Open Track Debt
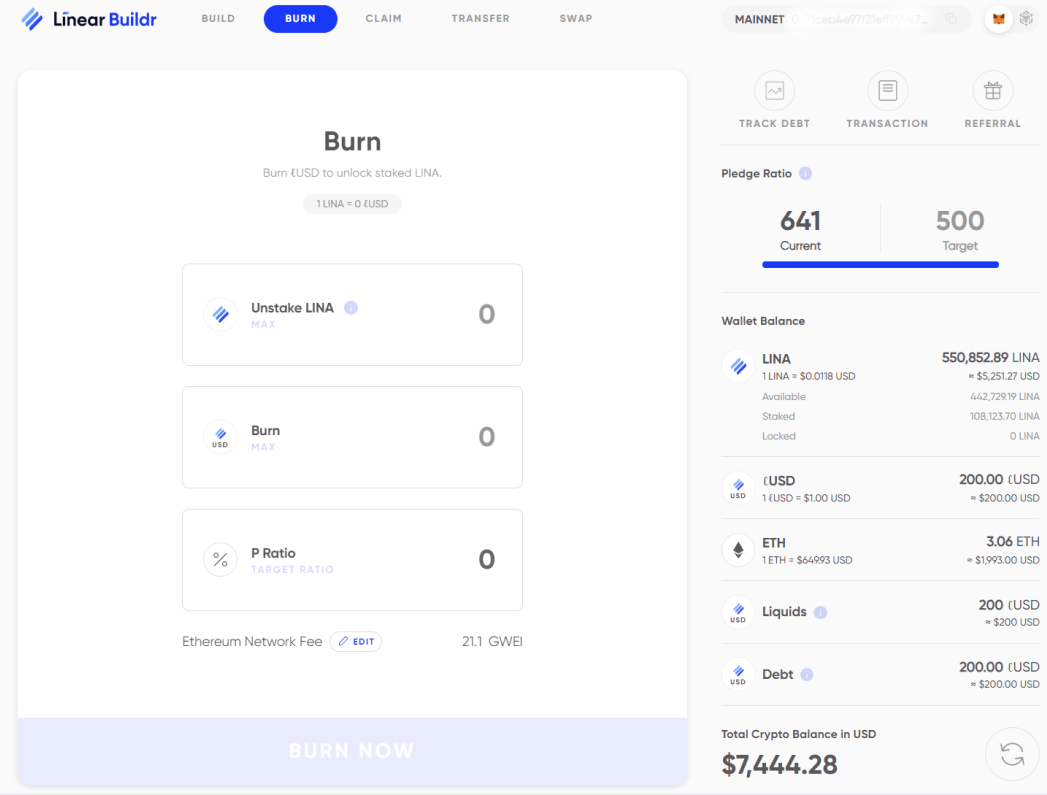 pyautogui.click(x=775, y=100)
